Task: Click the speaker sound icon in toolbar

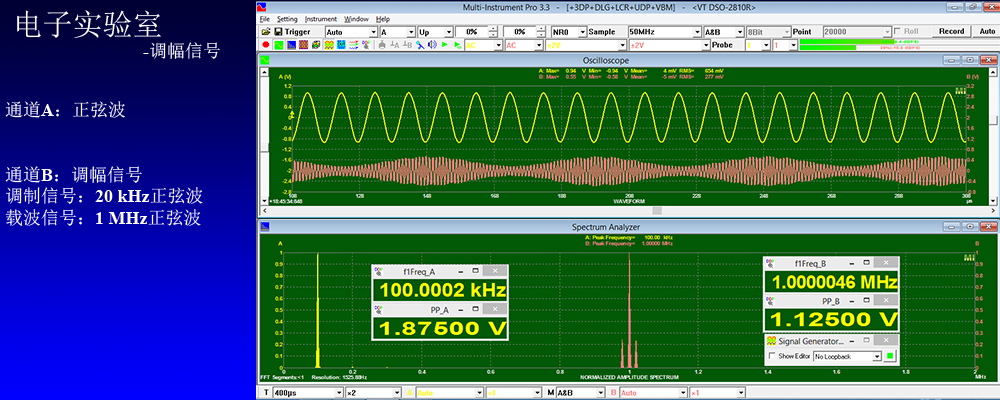Action: [432, 45]
